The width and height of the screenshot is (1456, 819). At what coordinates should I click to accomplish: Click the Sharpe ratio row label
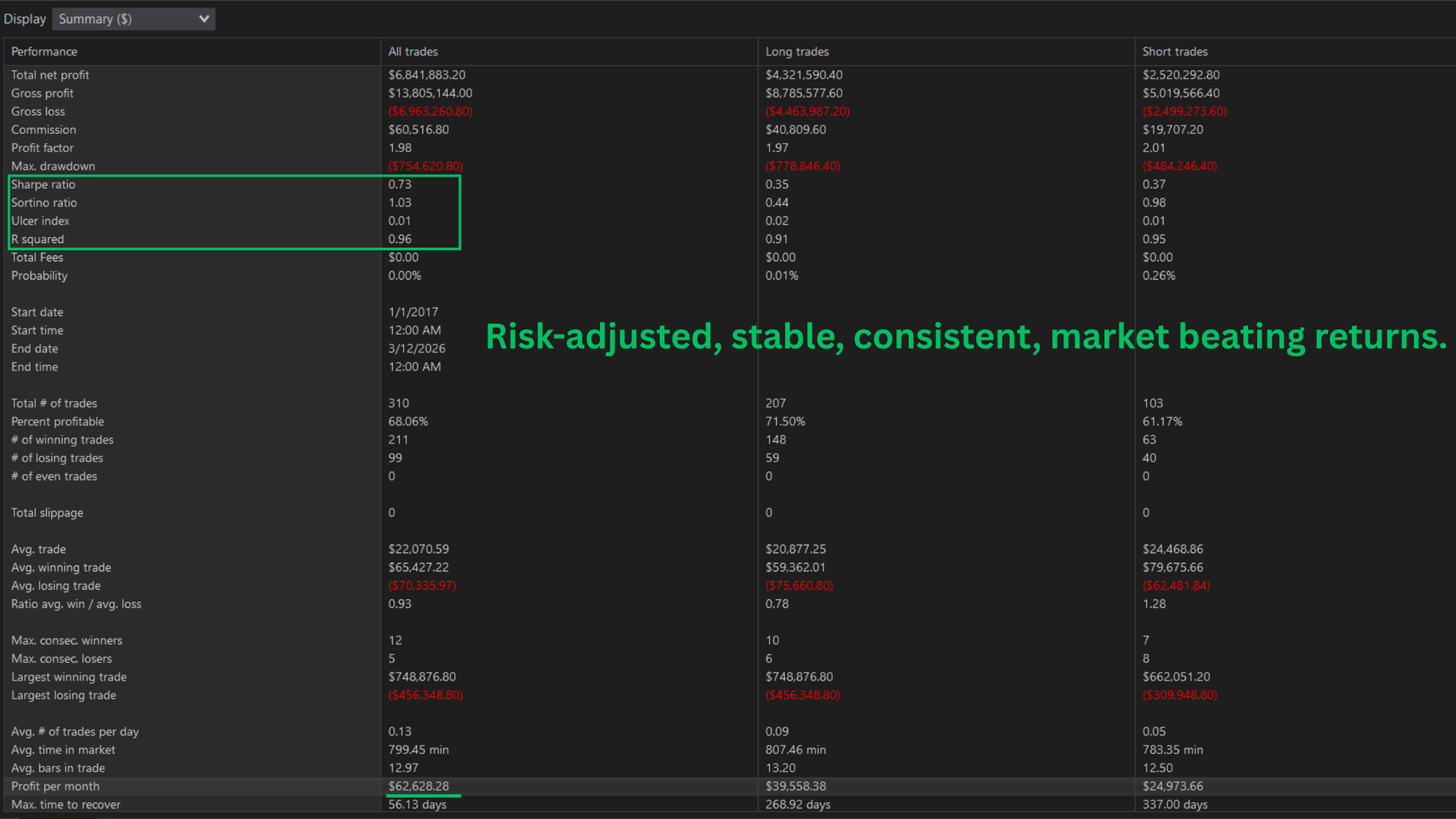click(x=43, y=184)
